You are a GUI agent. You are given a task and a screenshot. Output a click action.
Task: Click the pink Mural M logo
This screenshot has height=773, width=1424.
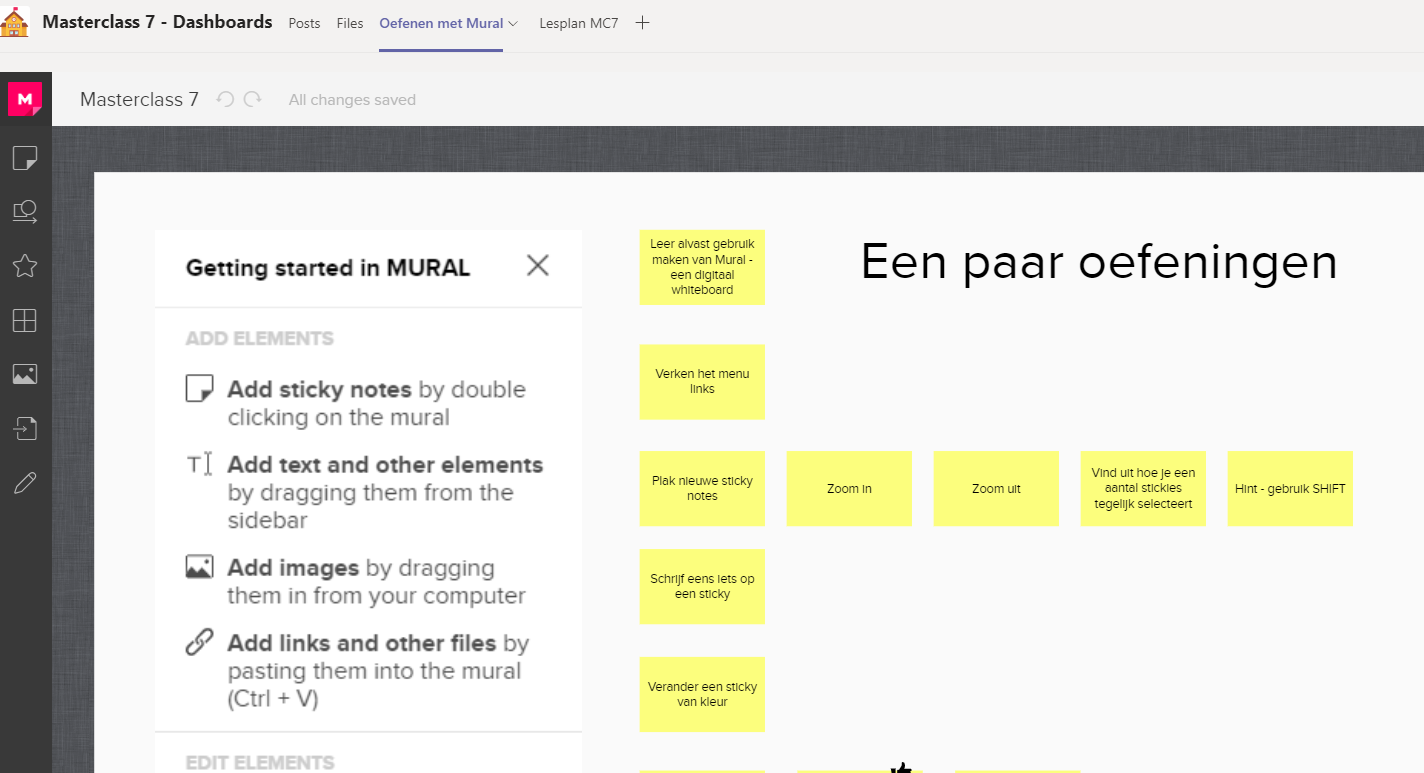click(25, 99)
